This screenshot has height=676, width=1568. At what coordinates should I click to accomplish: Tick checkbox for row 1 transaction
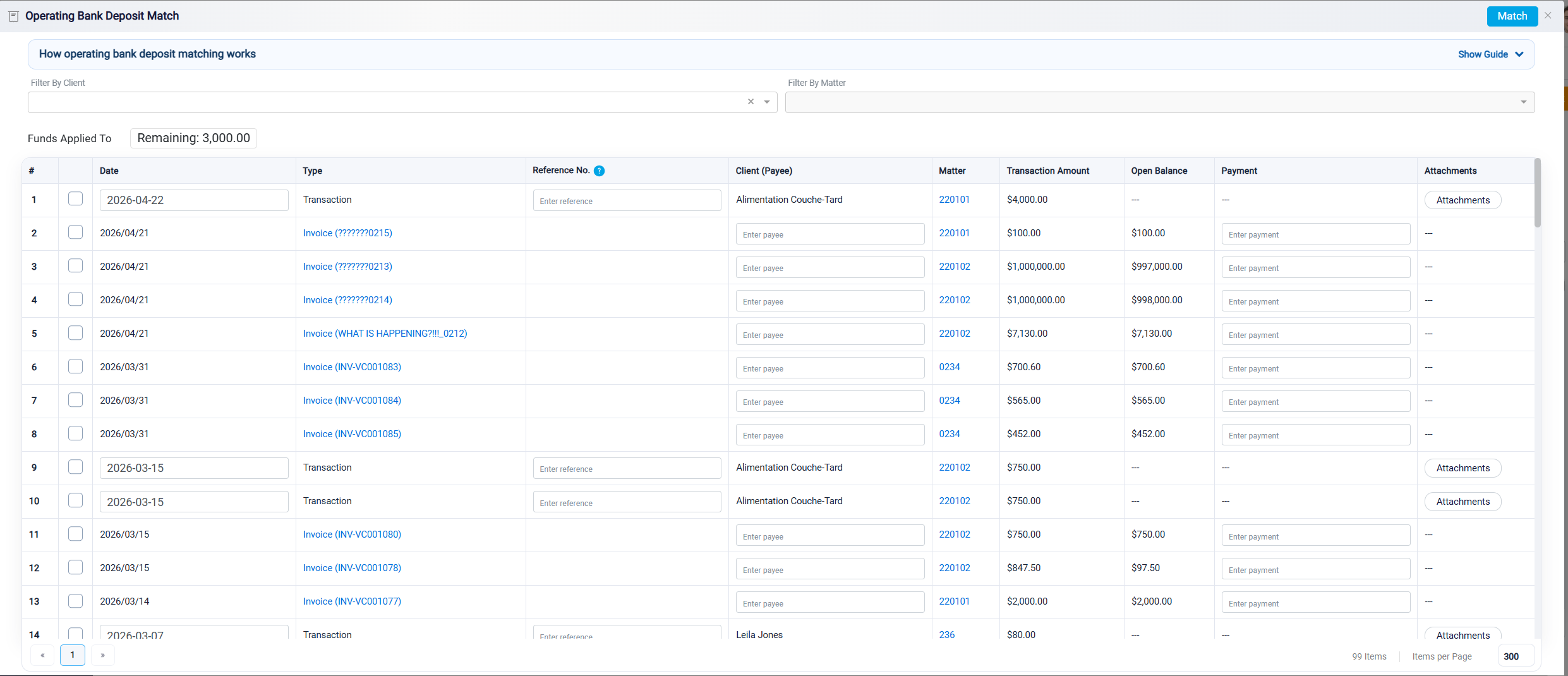(75, 199)
